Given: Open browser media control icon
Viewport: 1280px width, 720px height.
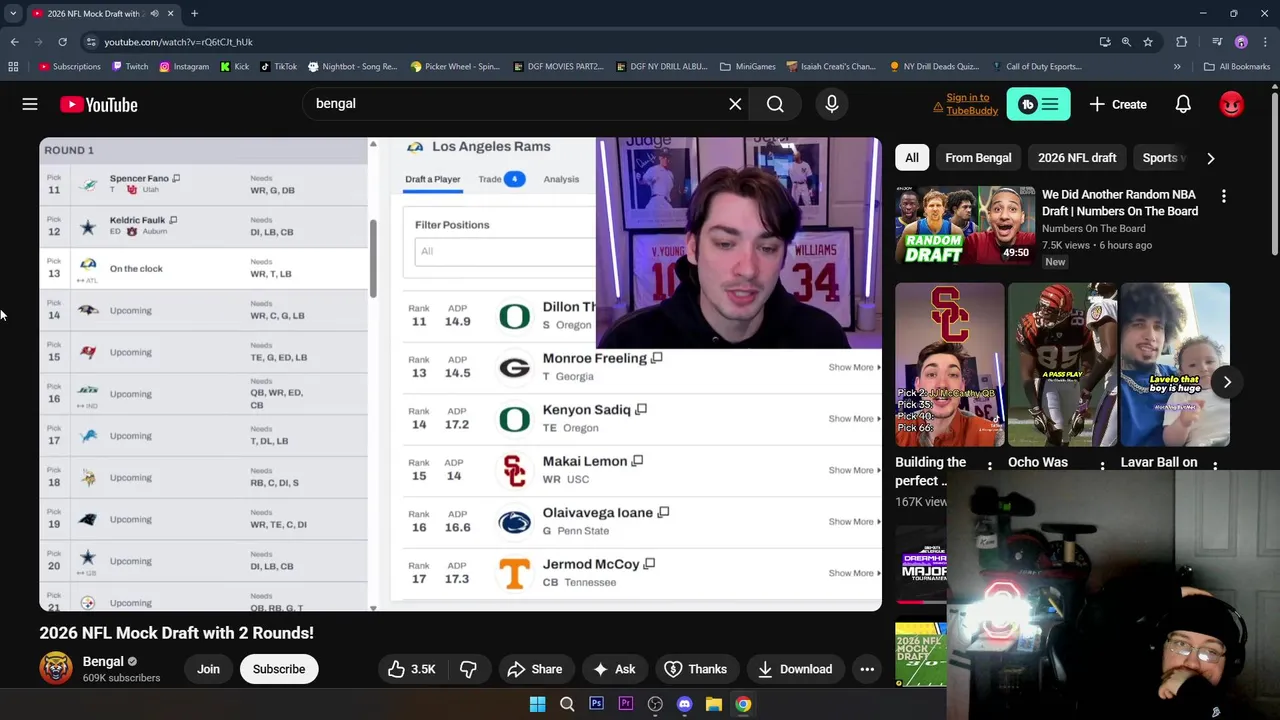Looking at the screenshot, I should 1216,42.
